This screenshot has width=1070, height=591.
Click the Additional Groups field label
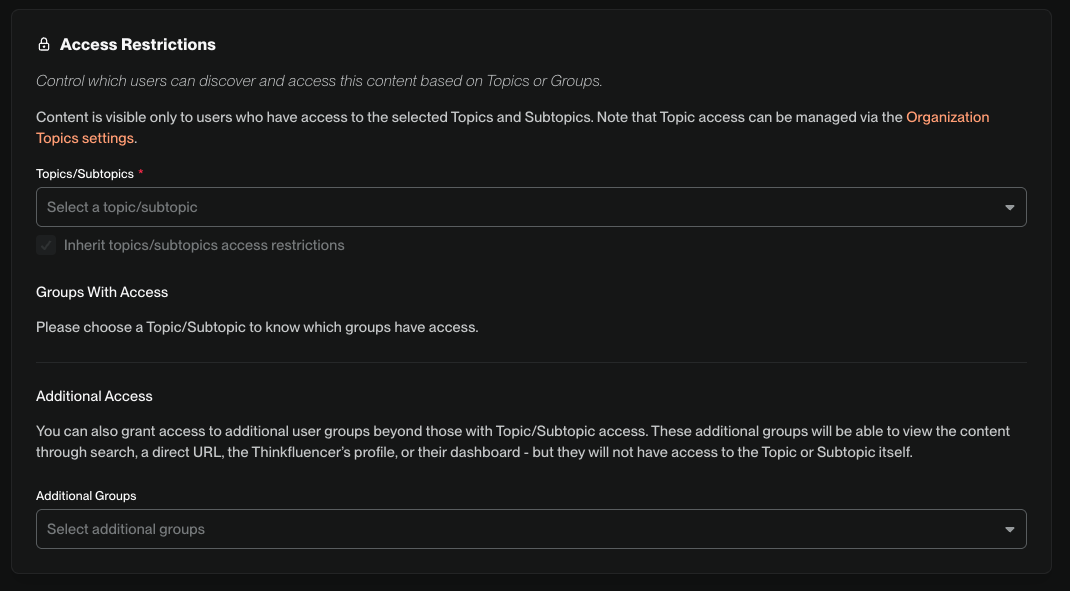(86, 496)
